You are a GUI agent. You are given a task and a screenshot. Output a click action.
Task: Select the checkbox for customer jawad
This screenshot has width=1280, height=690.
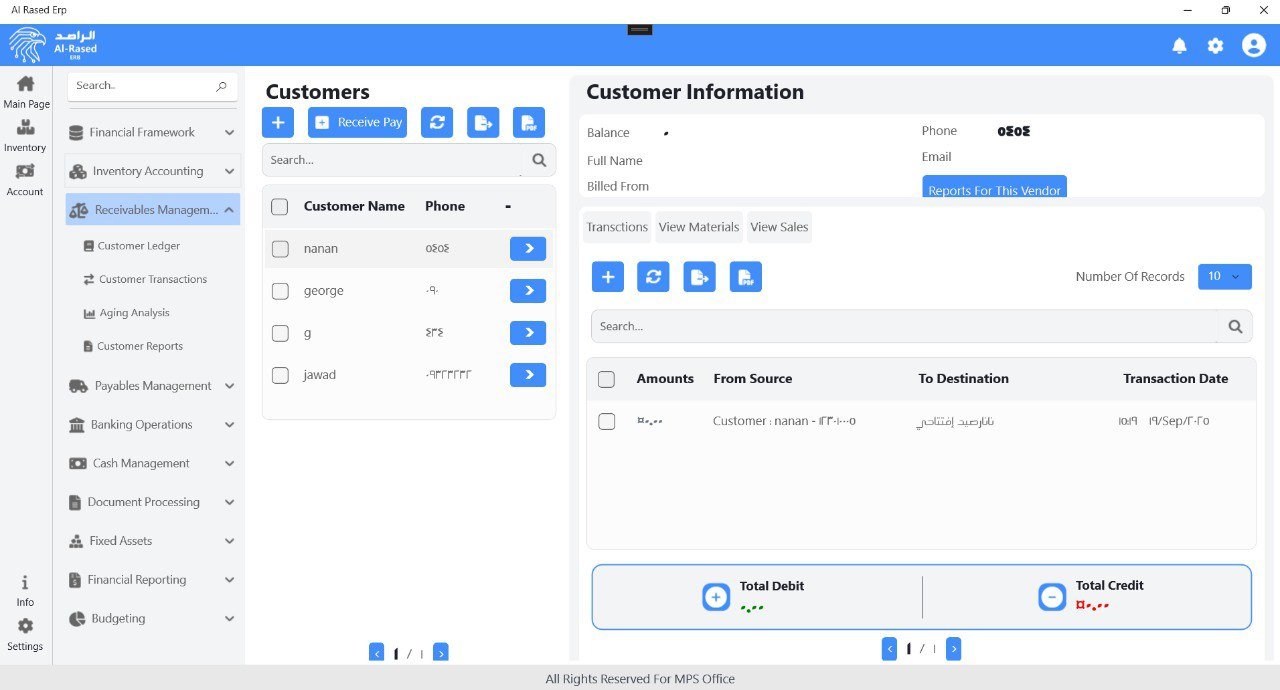[280, 375]
